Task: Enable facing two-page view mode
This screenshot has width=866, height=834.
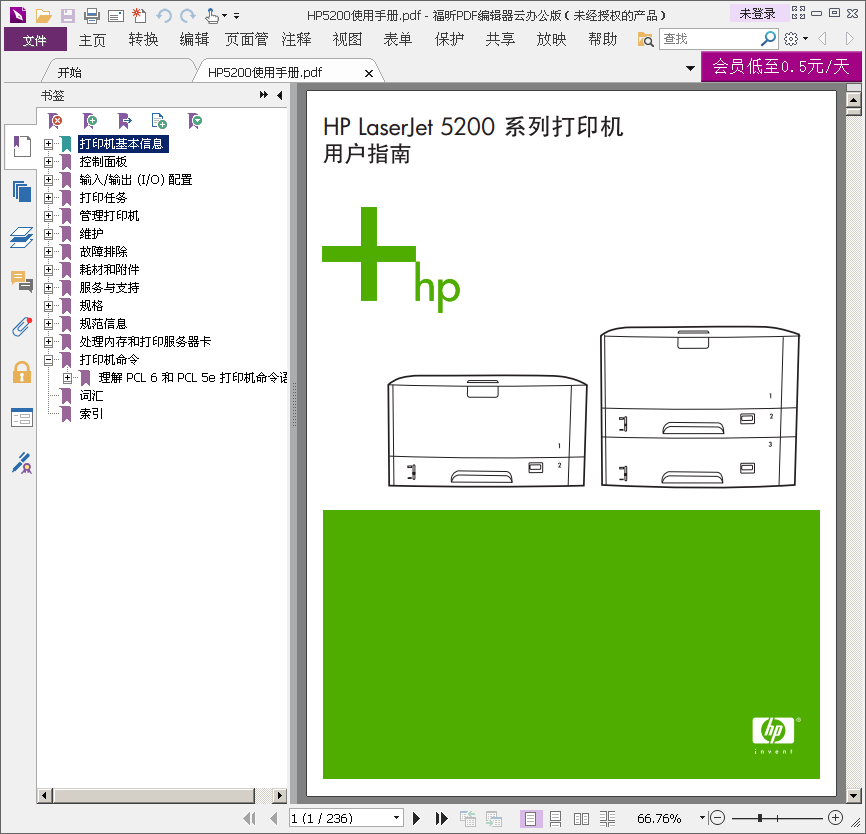Action: [x=581, y=818]
